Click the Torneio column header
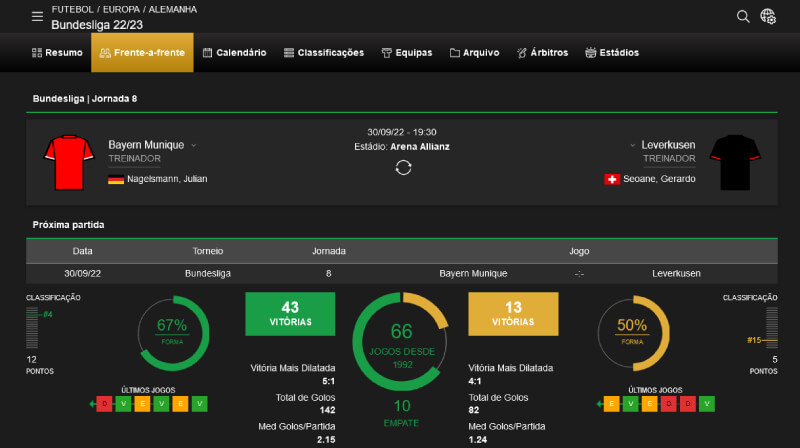800x448 pixels. pyautogui.click(x=208, y=251)
